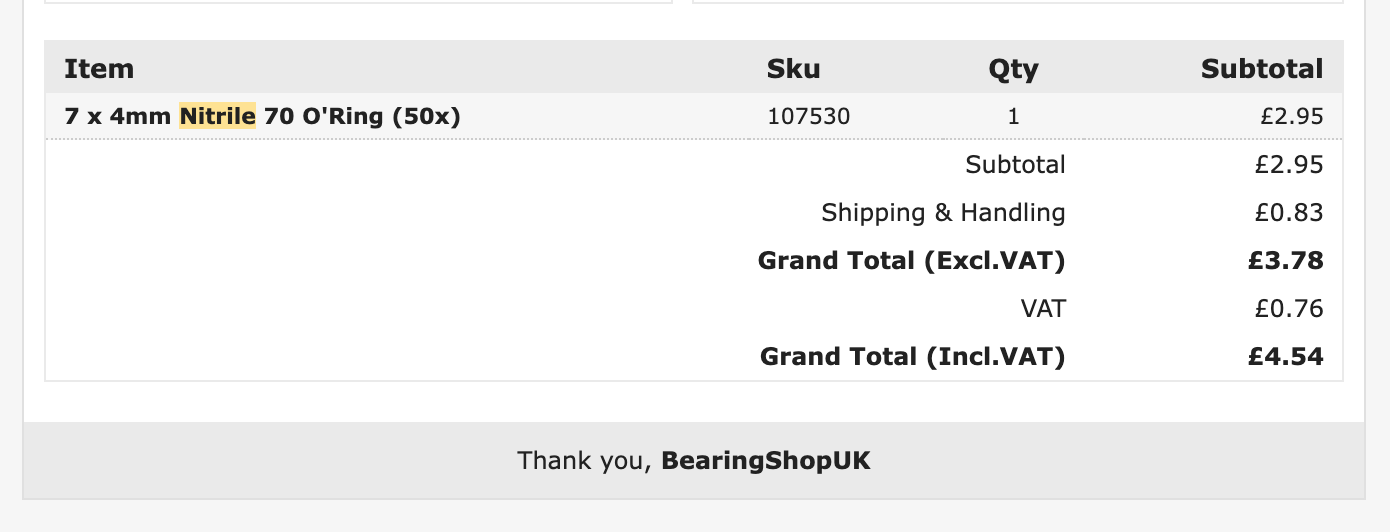The height and width of the screenshot is (532, 1390).
Task: Click the £3.78 total amount
Action: (1285, 260)
